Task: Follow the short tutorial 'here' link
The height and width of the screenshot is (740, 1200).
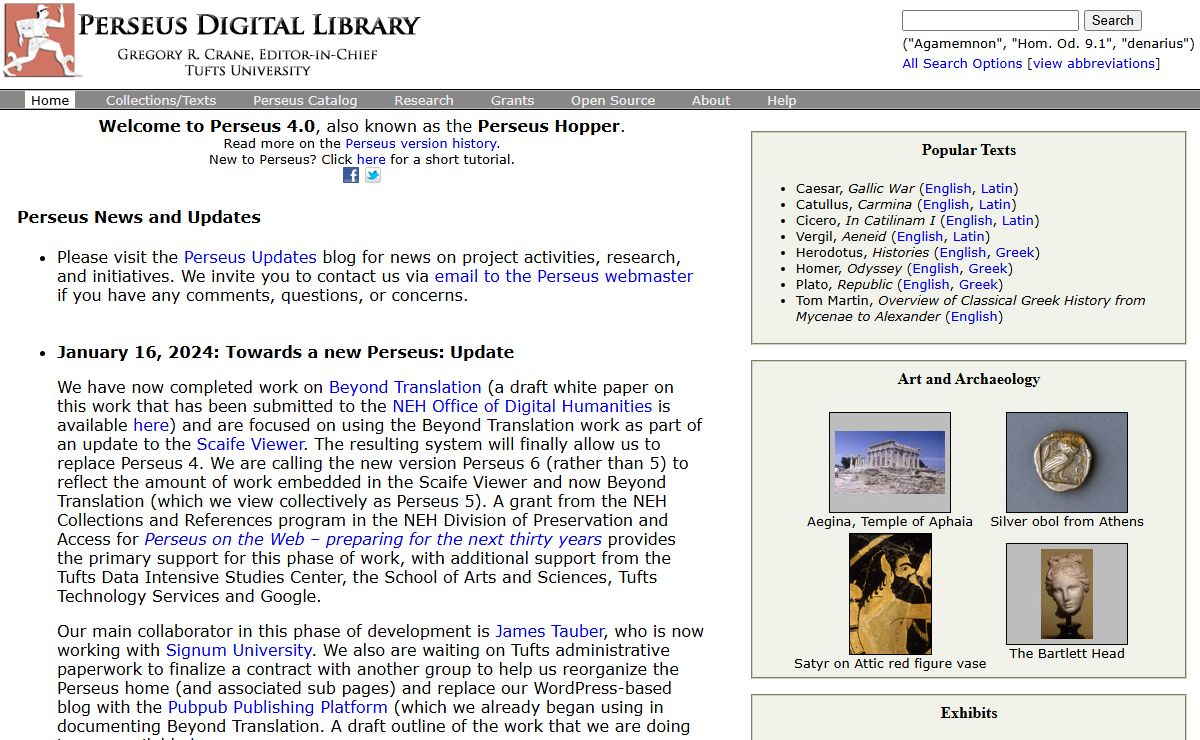Action: click(371, 159)
